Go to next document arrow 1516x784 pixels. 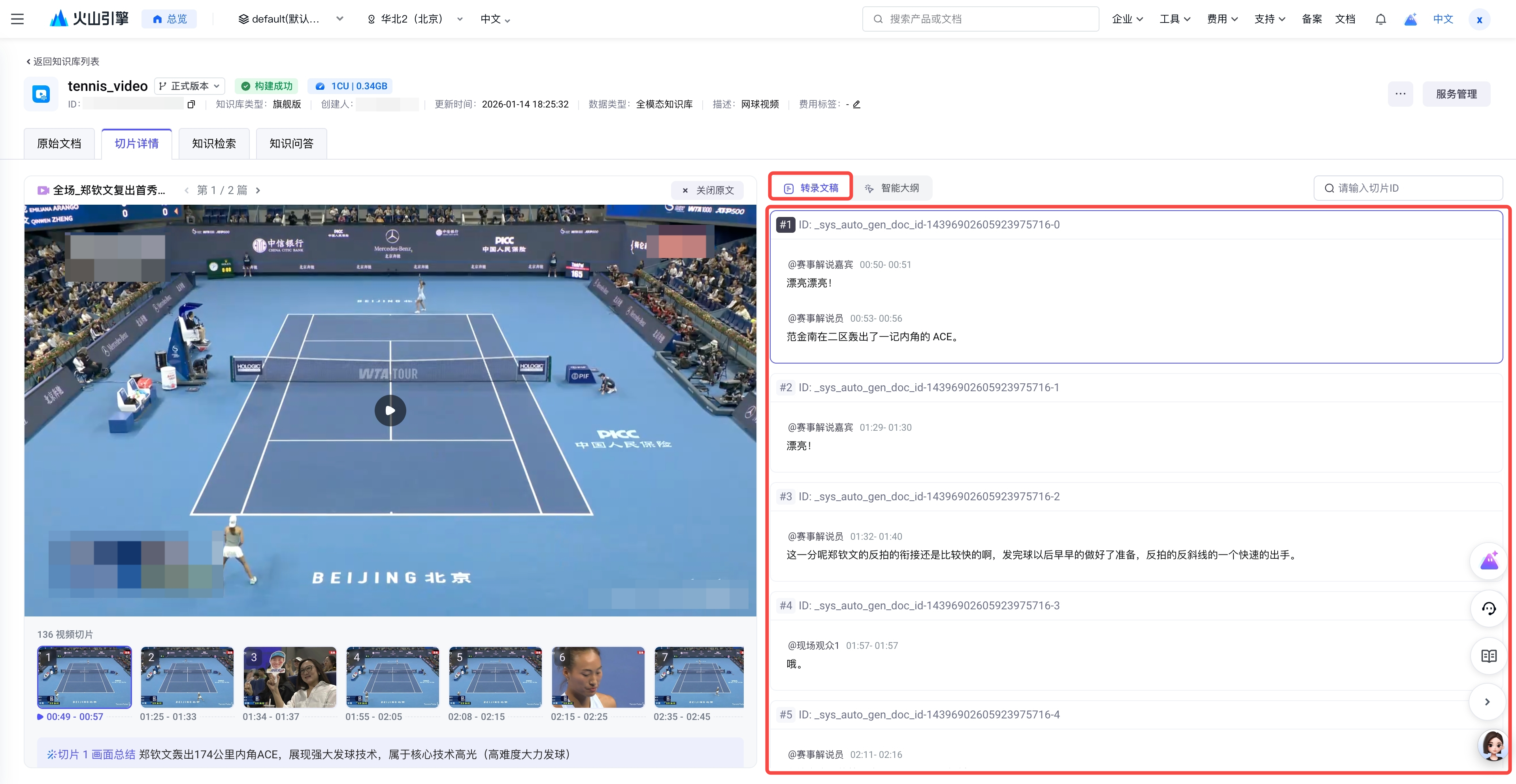coord(258,190)
